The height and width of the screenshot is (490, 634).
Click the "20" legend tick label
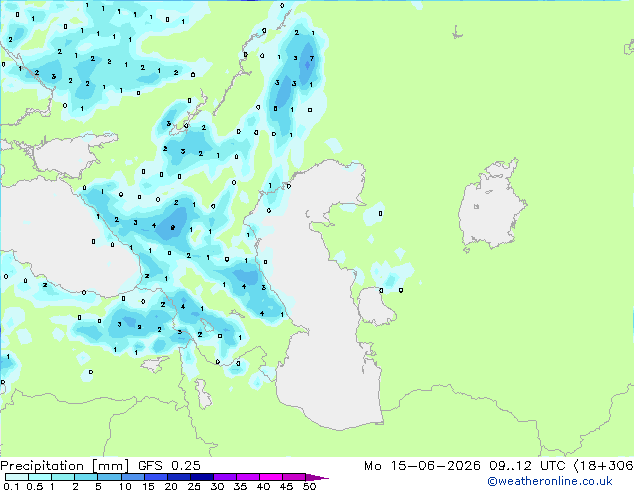click(x=171, y=486)
